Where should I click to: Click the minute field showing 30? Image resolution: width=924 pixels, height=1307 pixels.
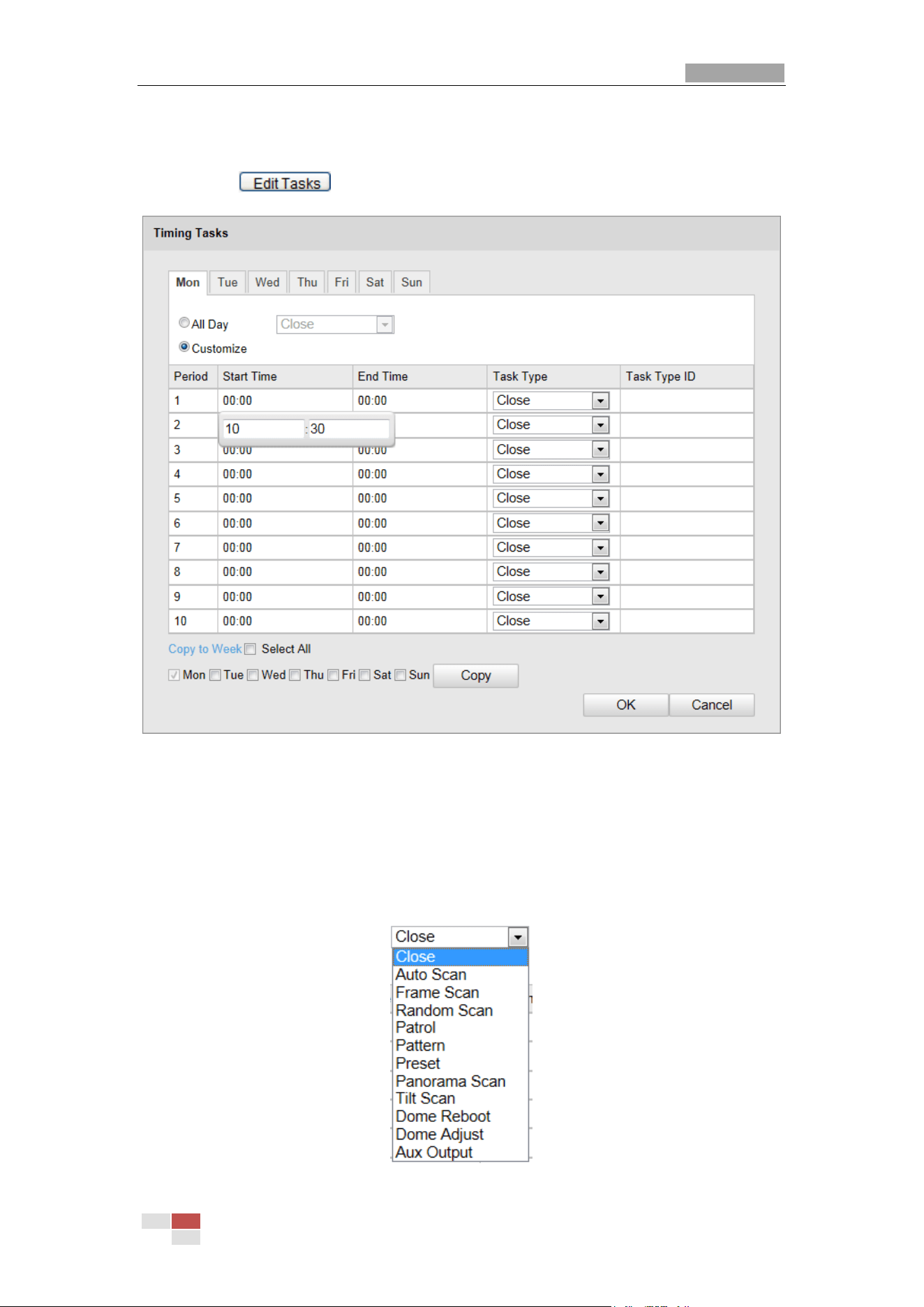(x=348, y=429)
